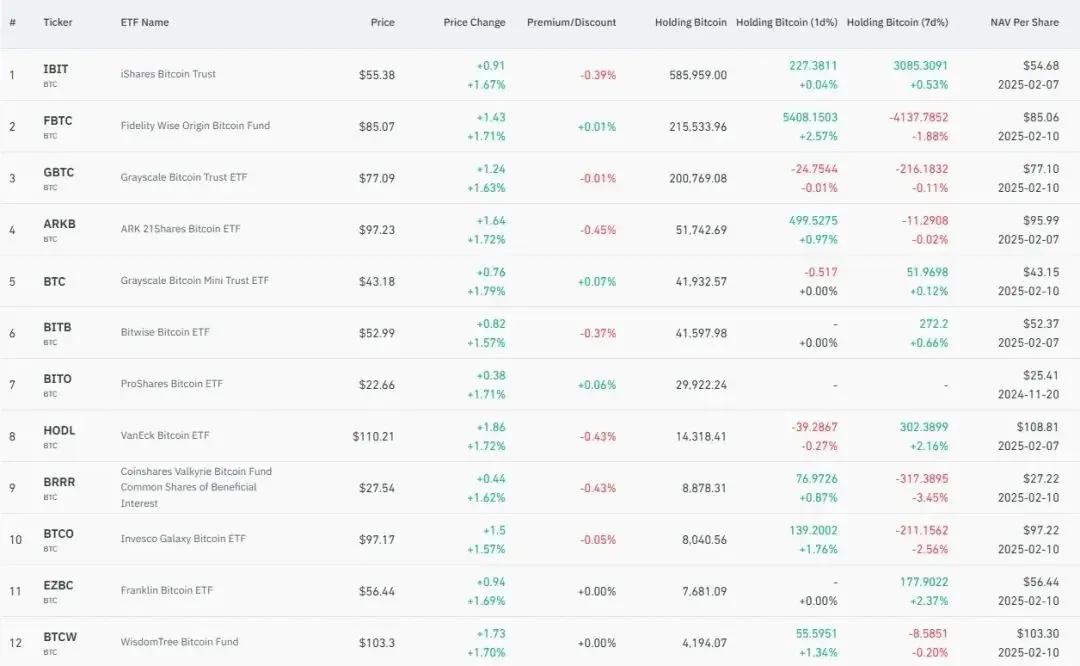Sort by the Ticker column header
The image size is (1080, 666).
(x=57, y=22)
